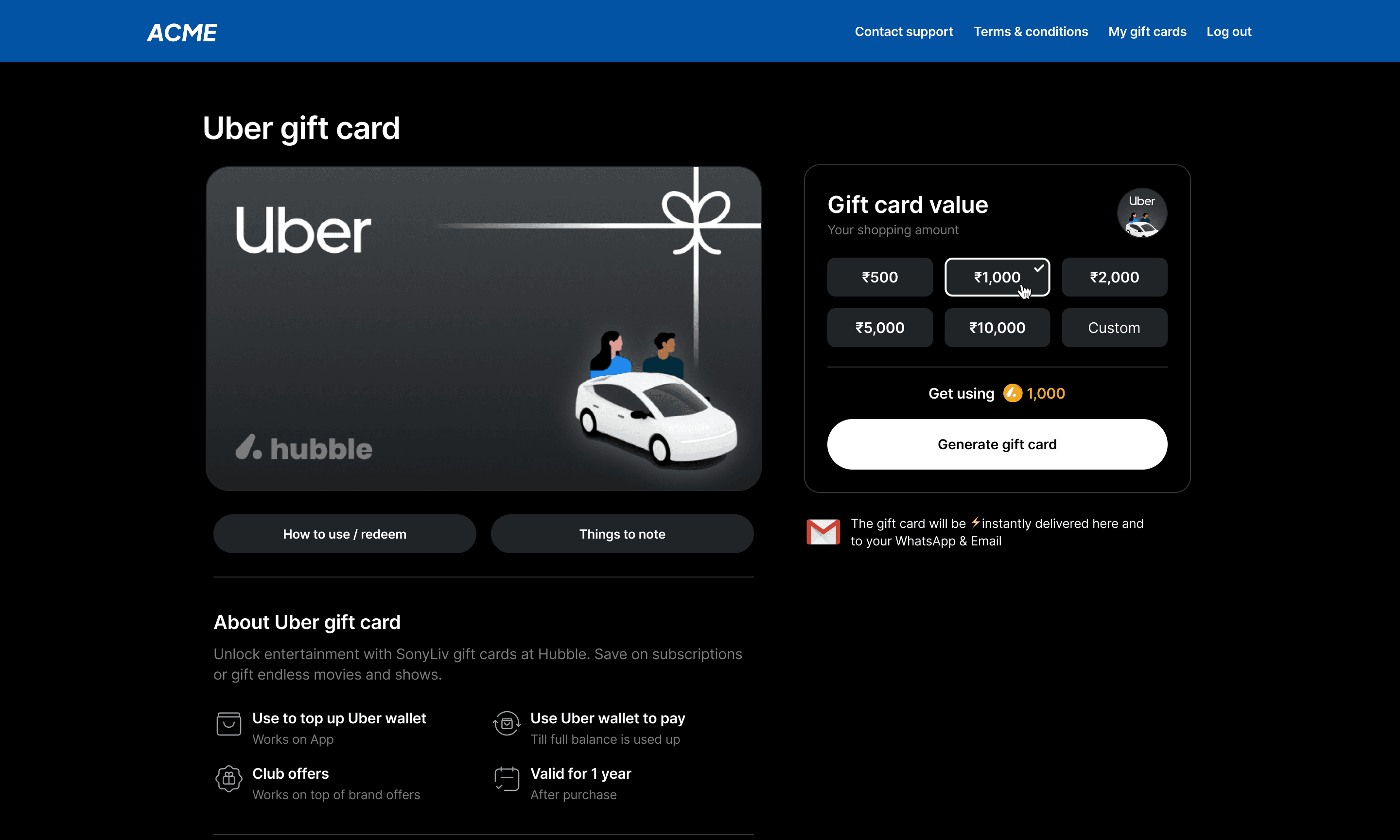Choose the ₹2,000 amount option
The height and width of the screenshot is (840, 1400).
point(1114,278)
